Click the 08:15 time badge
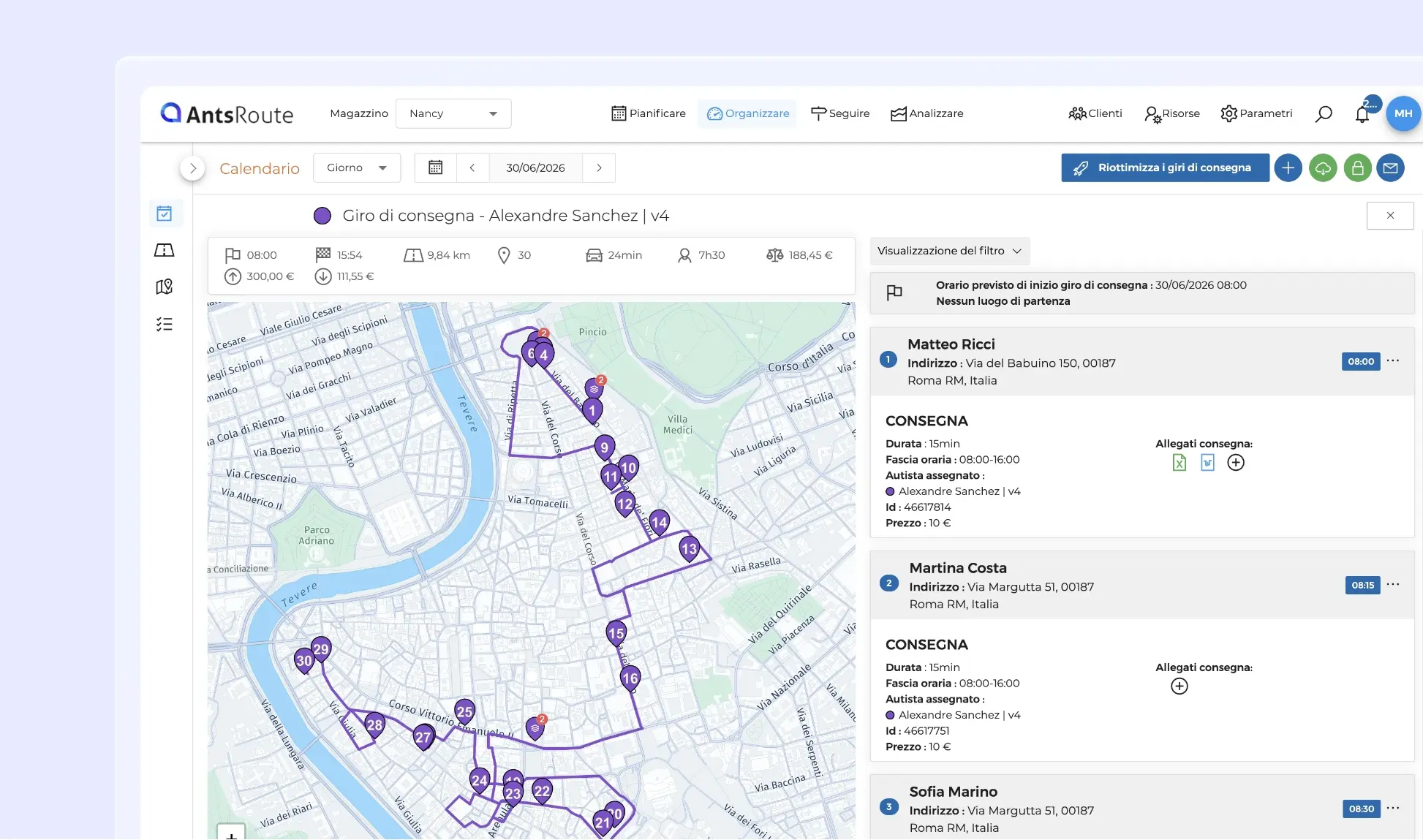The height and width of the screenshot is (840, 1423). click(x=1362, y=585)
